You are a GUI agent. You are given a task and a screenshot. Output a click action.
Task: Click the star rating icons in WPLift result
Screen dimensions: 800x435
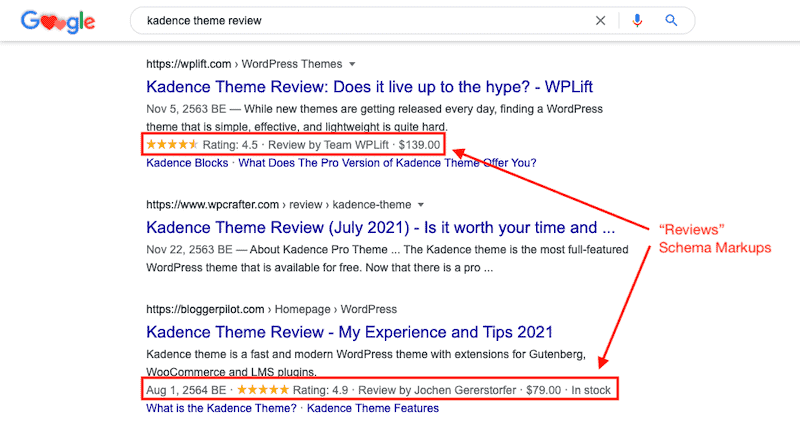172,144
